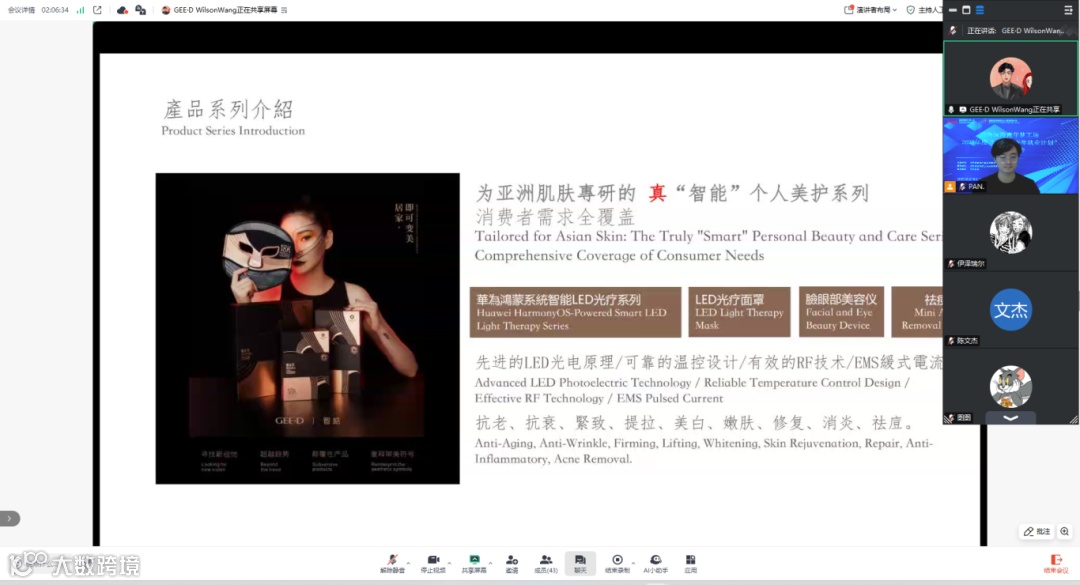
Task: Click muted microphone icon beside 正在讲话
Action: coord(953,30)
